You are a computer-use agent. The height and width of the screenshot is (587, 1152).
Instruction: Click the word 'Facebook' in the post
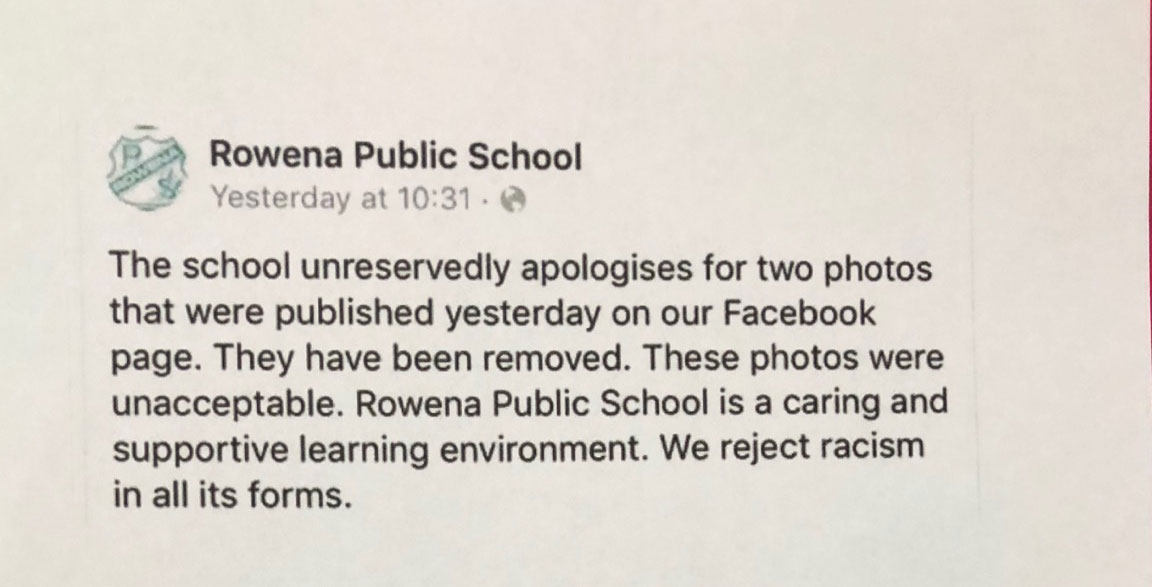click(799, 313)
